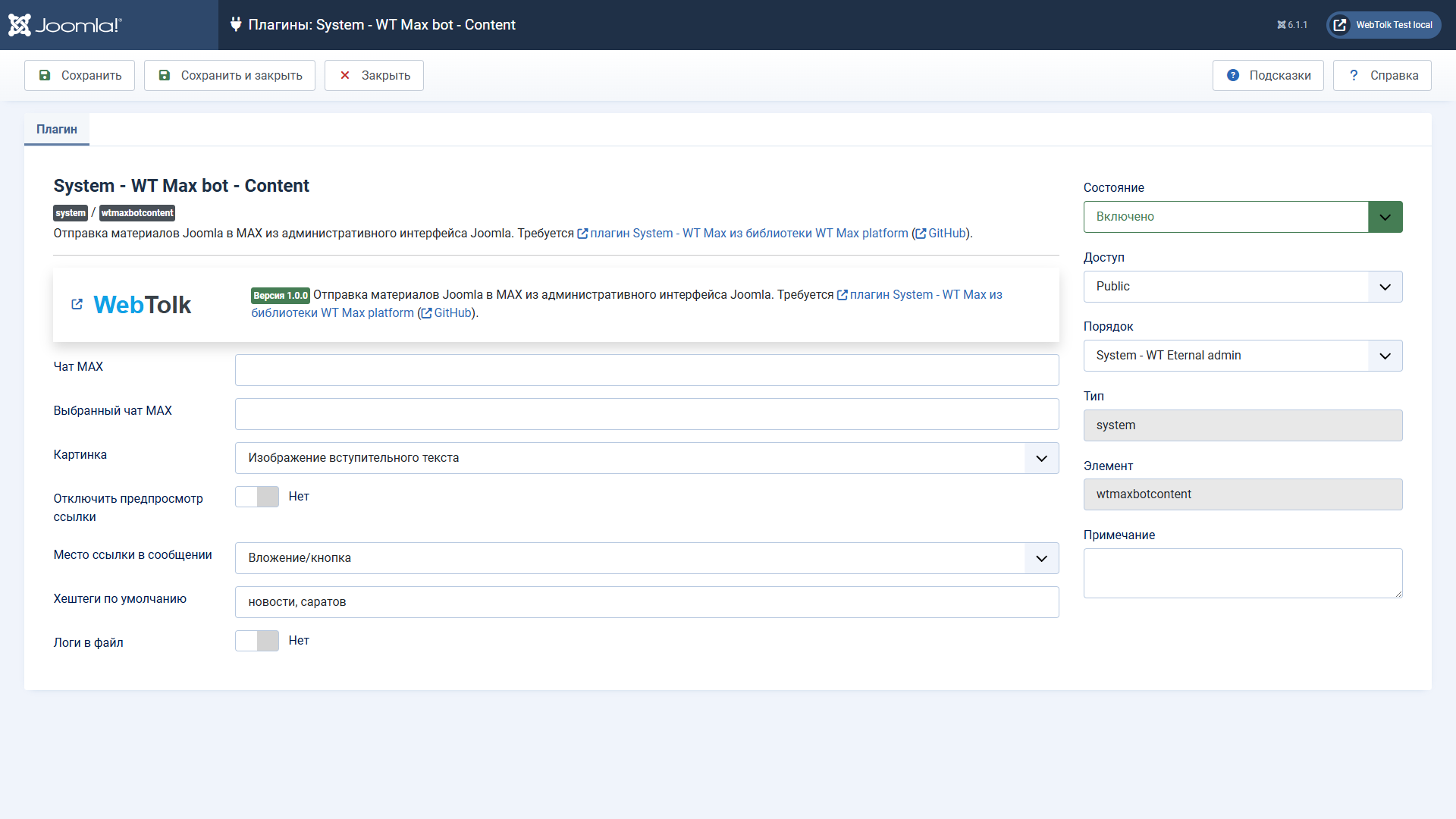Open site preview via WebTolk Test local

coord(1383,25)
